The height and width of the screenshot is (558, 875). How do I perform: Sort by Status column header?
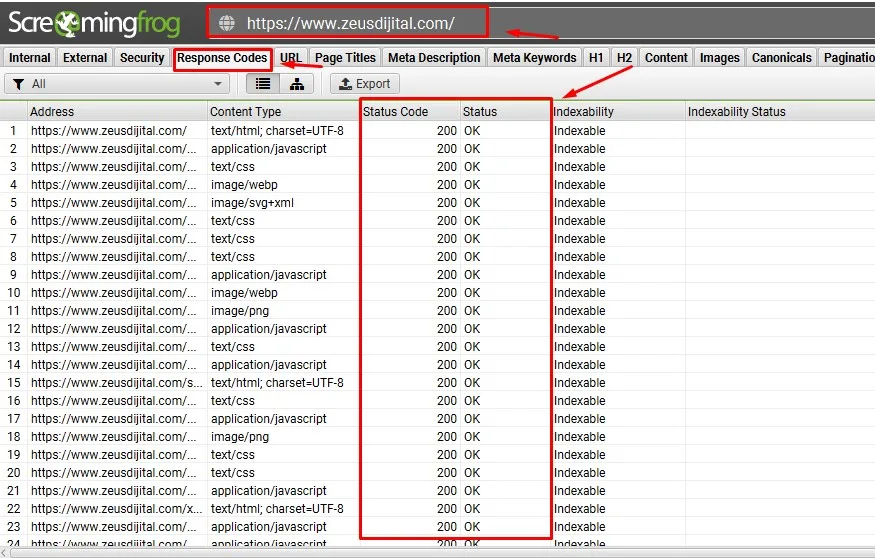pyautogui.click(x=506, y=112)
